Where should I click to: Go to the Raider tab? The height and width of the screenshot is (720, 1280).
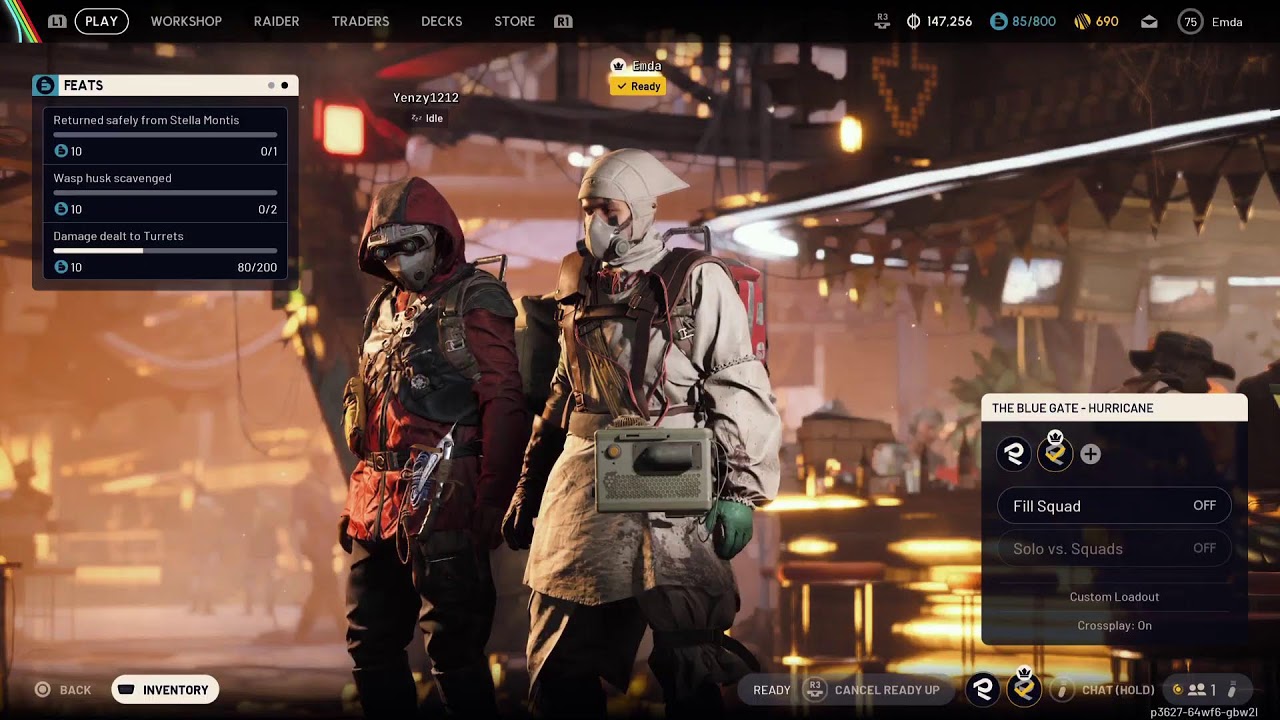click(276, 21)
